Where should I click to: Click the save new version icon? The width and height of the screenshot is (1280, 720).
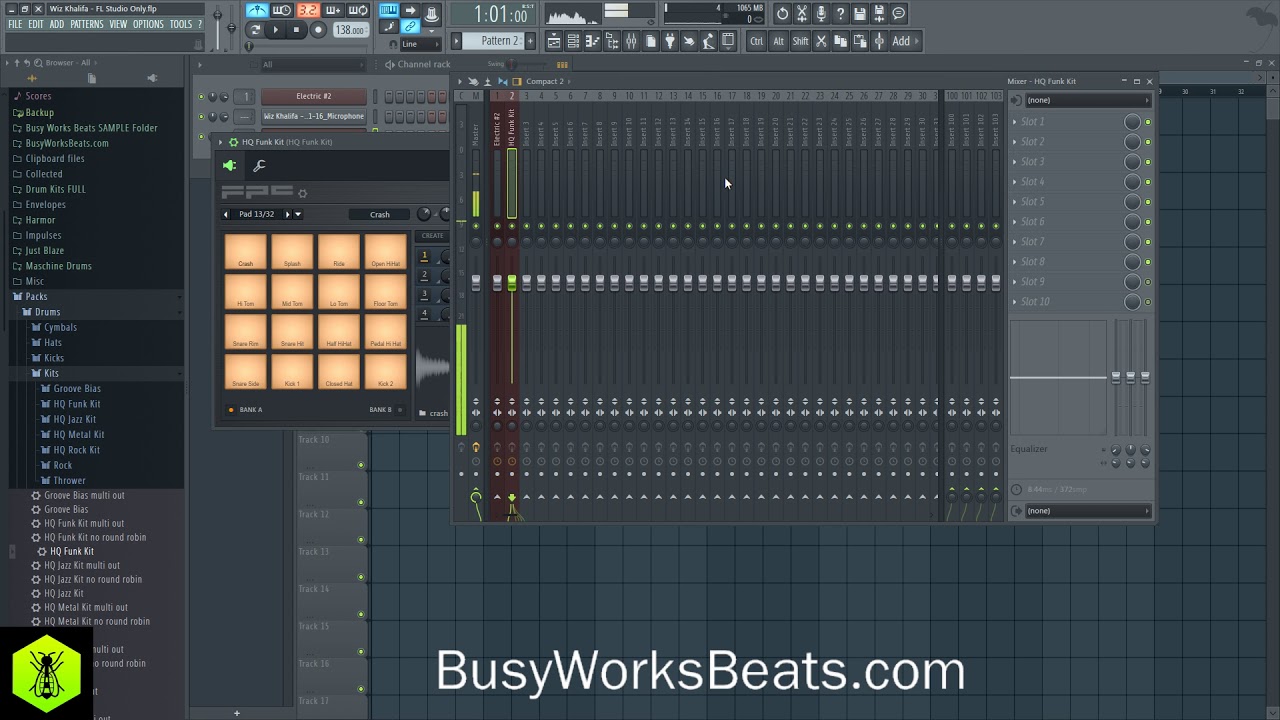[x=879, y=14]
